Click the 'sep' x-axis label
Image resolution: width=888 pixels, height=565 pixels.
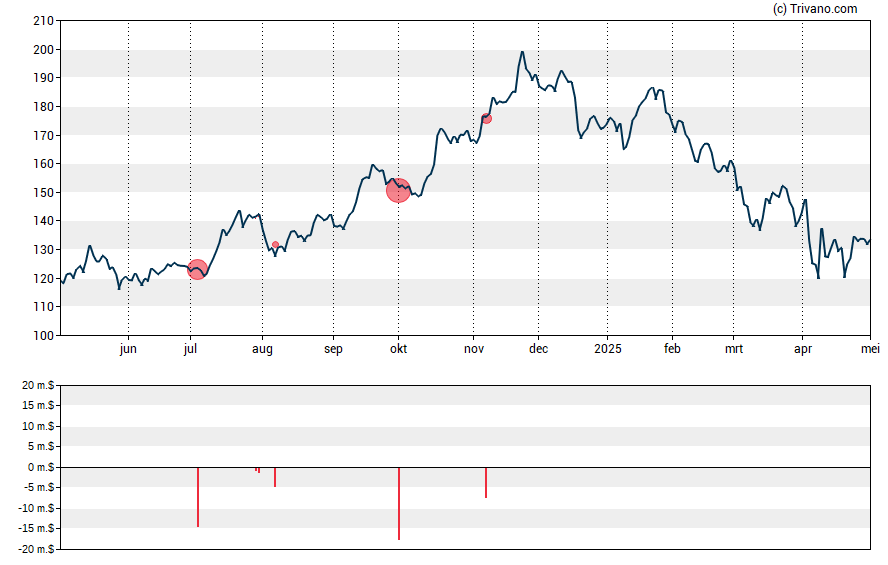click(333, 349)
